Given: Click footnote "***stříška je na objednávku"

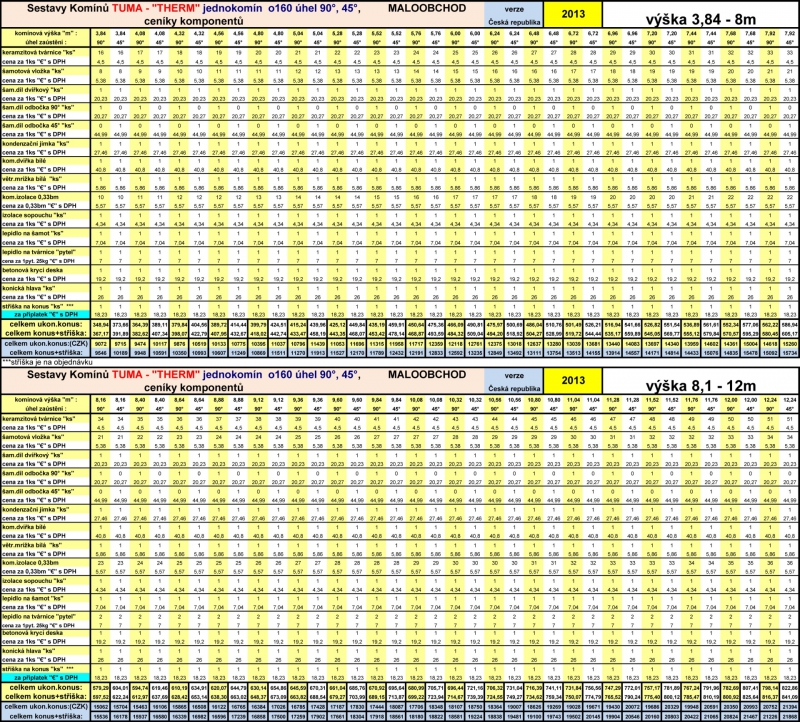Looking at the screenshot, I should (47, 362).
